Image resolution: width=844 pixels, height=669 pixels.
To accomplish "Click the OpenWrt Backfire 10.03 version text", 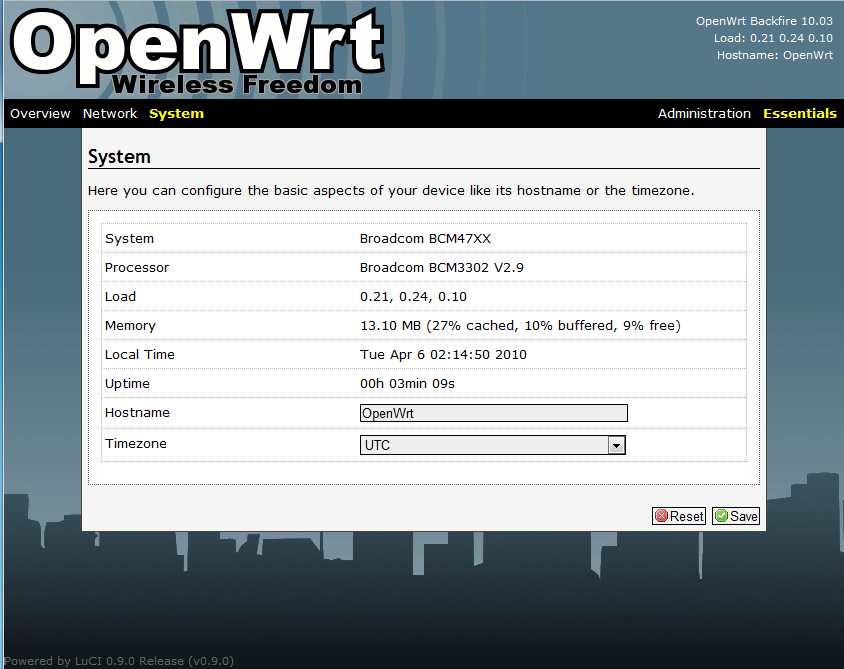I will pyautogui.click(x=764, y=21).
